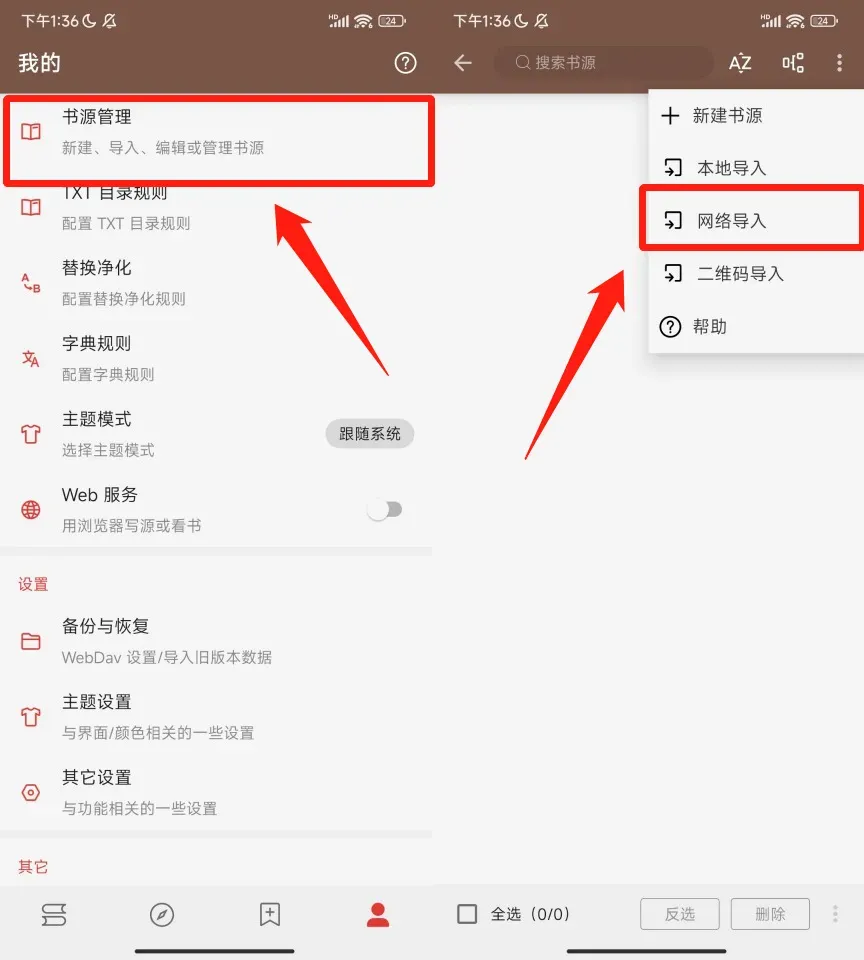
Task: Open 替换净化 settings
Action: pyautogui.click(x=216, y=283)
